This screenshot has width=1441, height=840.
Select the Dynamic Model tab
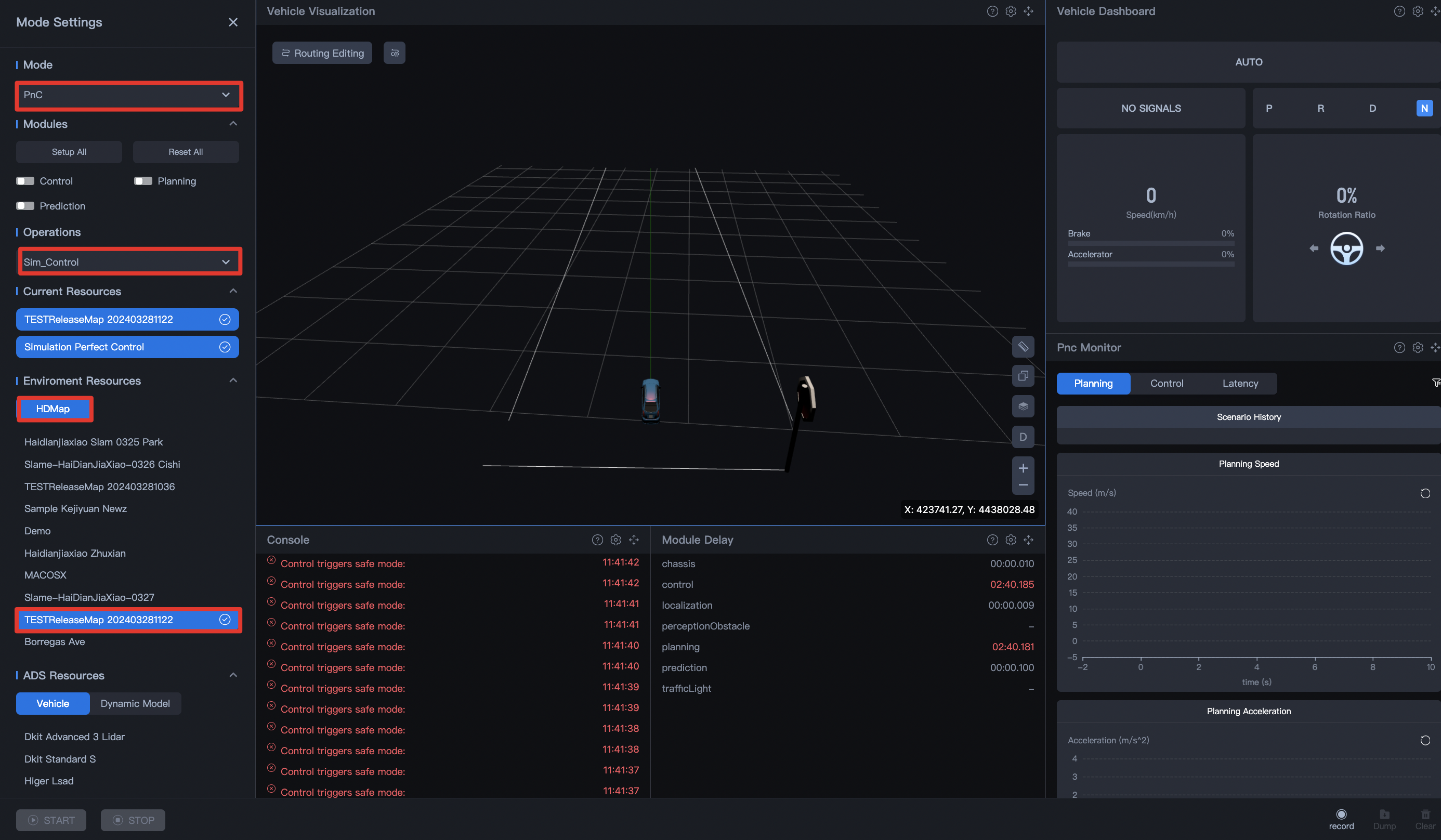135,703
